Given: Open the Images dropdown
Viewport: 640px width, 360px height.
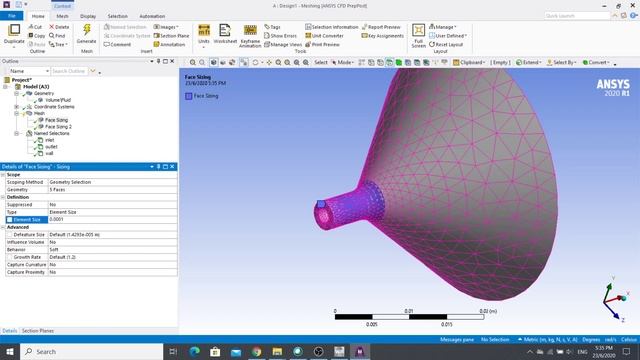Looking at the screenshot, I should point(166,27).
